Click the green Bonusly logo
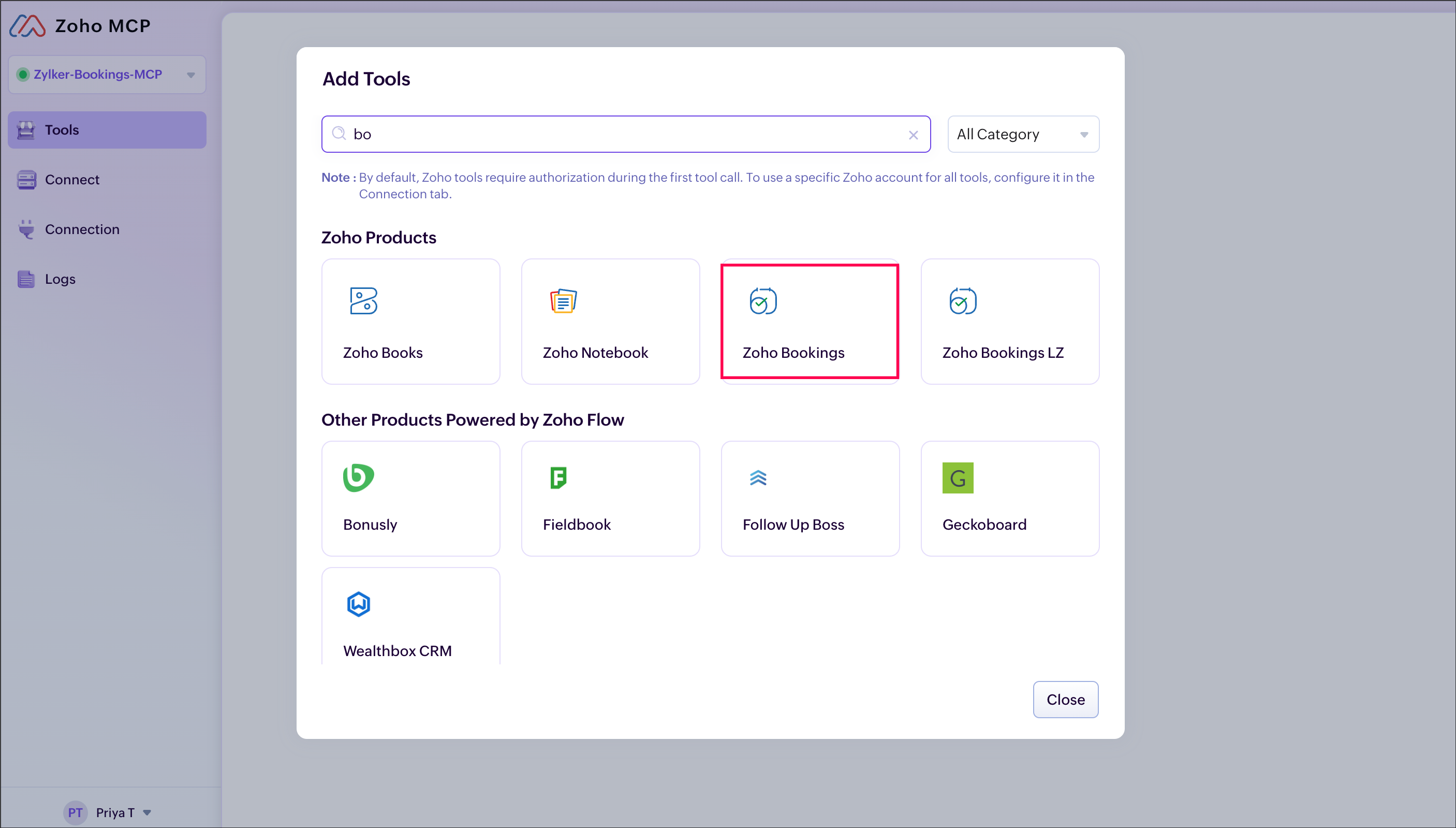The image size is (1456, 828). [x=358, y=477]
